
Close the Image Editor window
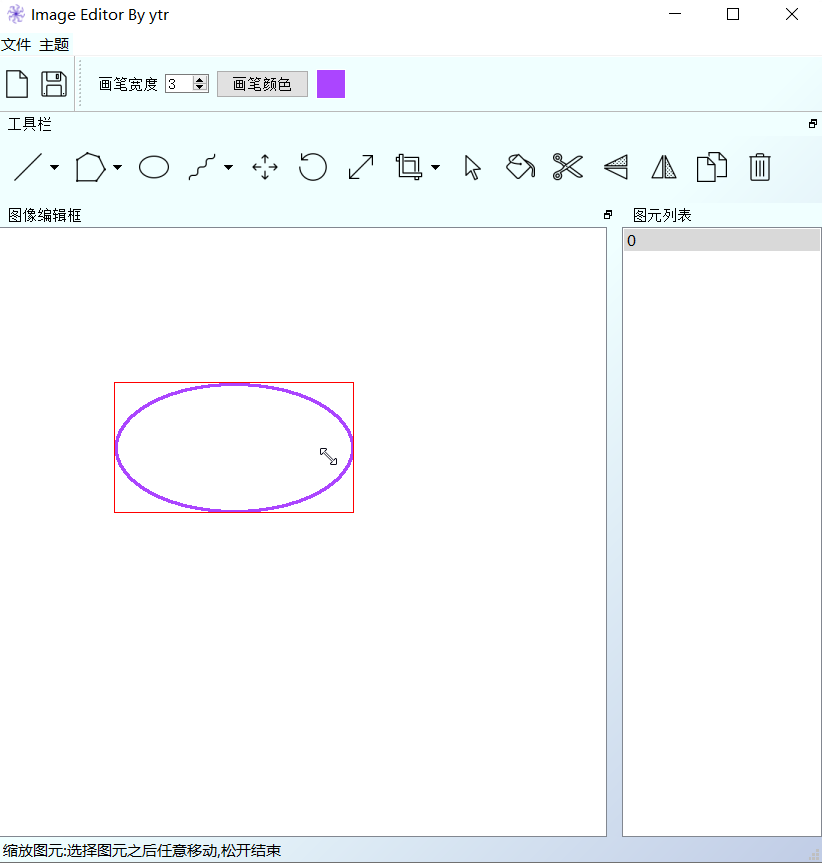point(792,14)
